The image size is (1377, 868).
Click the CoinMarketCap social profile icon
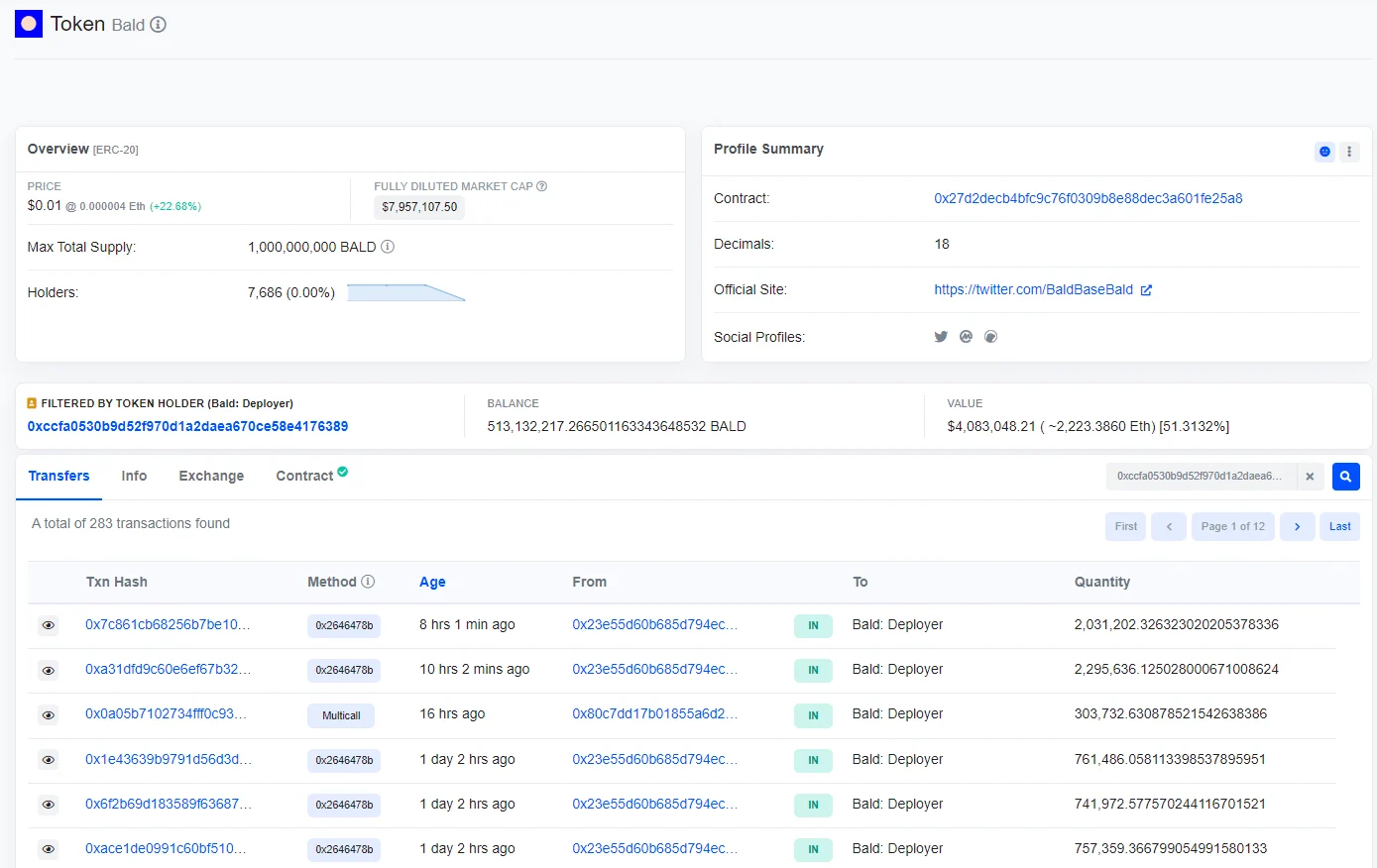[966, 337]
